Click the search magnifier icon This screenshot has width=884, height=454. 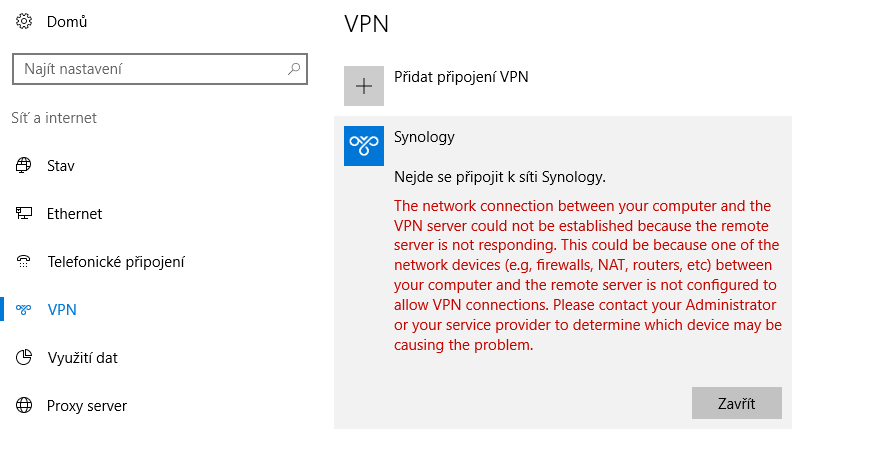pyautogui.click(x=293, y=69)
